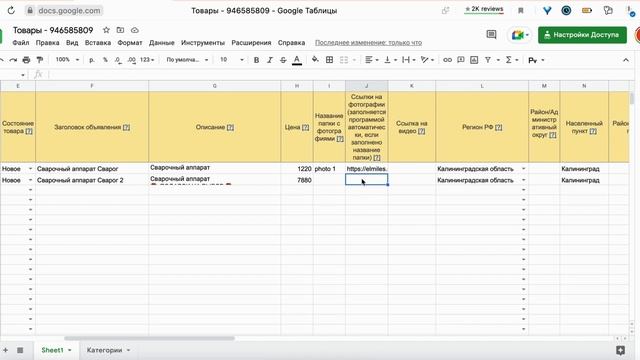Image resolution: width=640 pixels, height=360 pixels.
Task: Open the input tools Ру dropdown
Action: click(536, 60)
